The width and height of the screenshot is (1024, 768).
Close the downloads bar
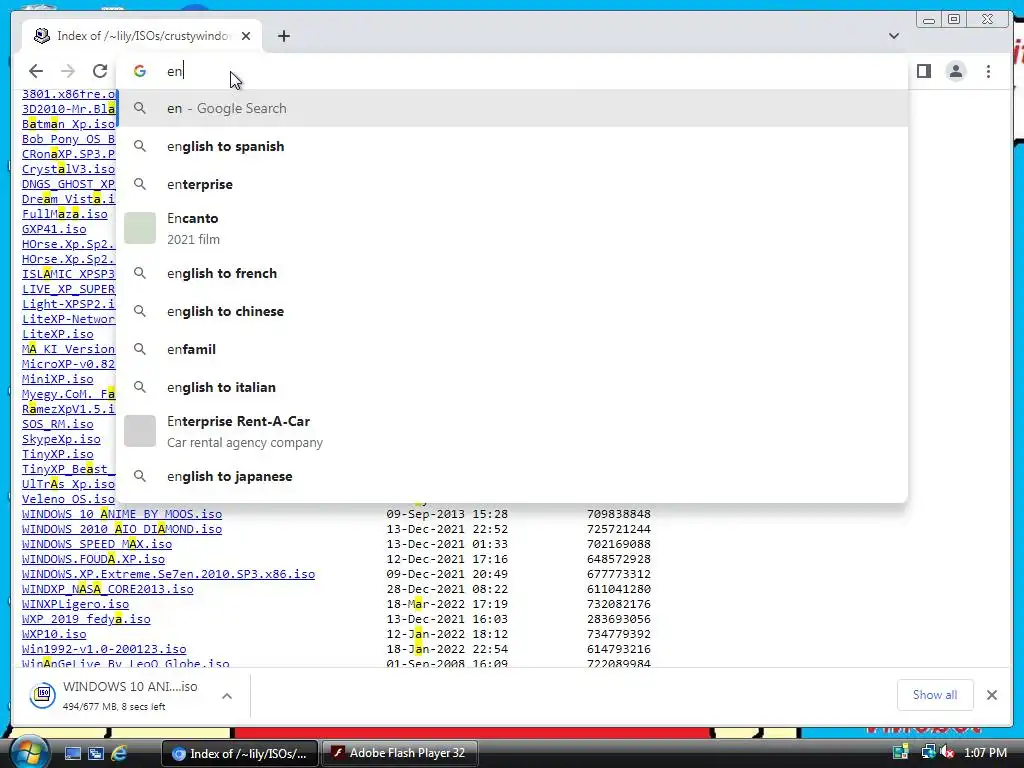click(x=992, y=695)
